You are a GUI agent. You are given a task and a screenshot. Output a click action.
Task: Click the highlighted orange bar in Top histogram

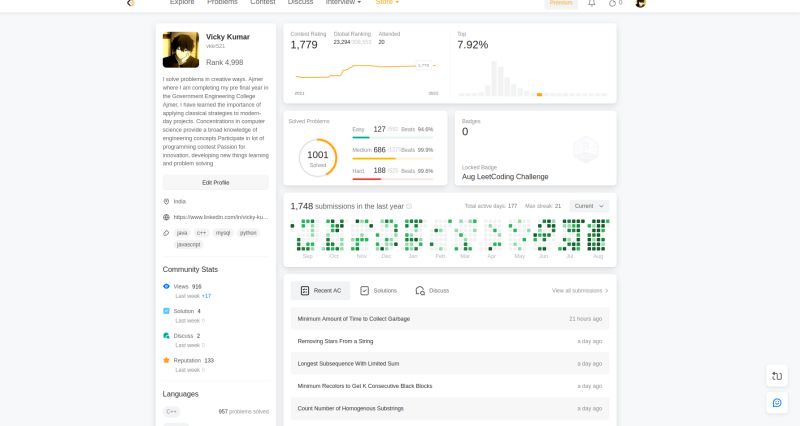click(x=539, y=94)
